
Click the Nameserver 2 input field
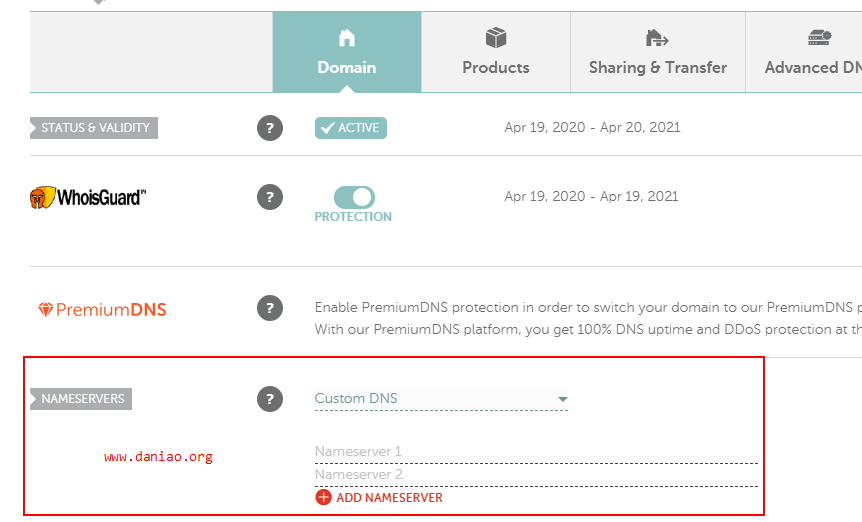536,475
